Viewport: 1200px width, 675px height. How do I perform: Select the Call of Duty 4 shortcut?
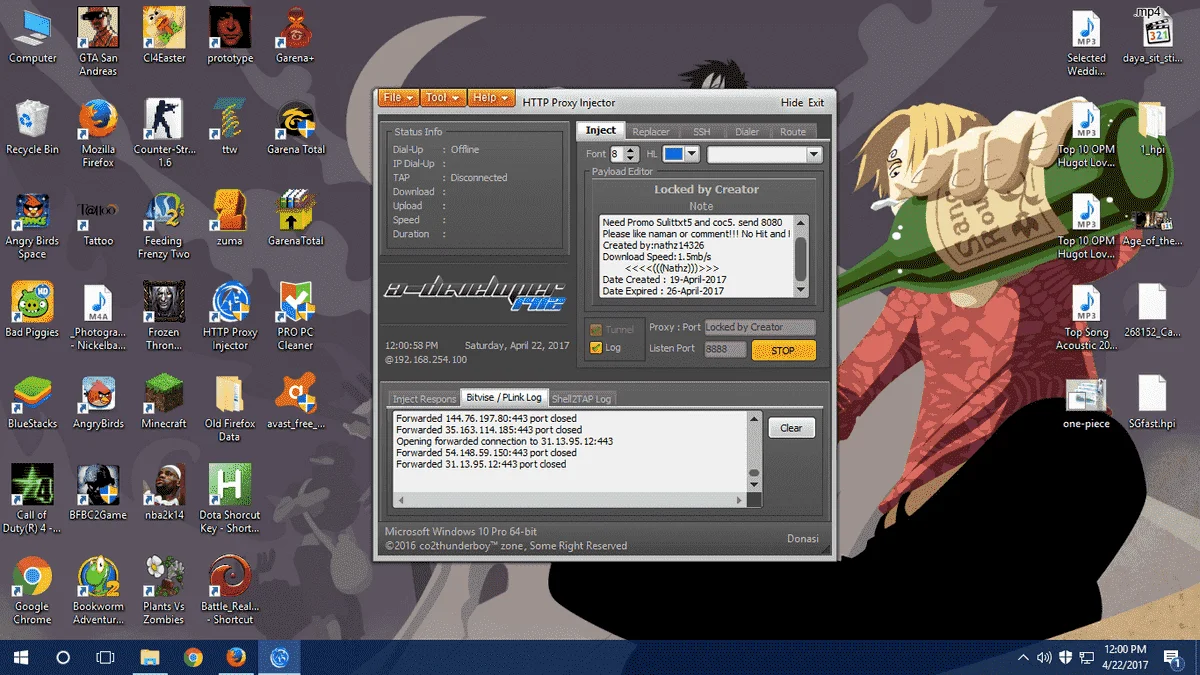33,499
